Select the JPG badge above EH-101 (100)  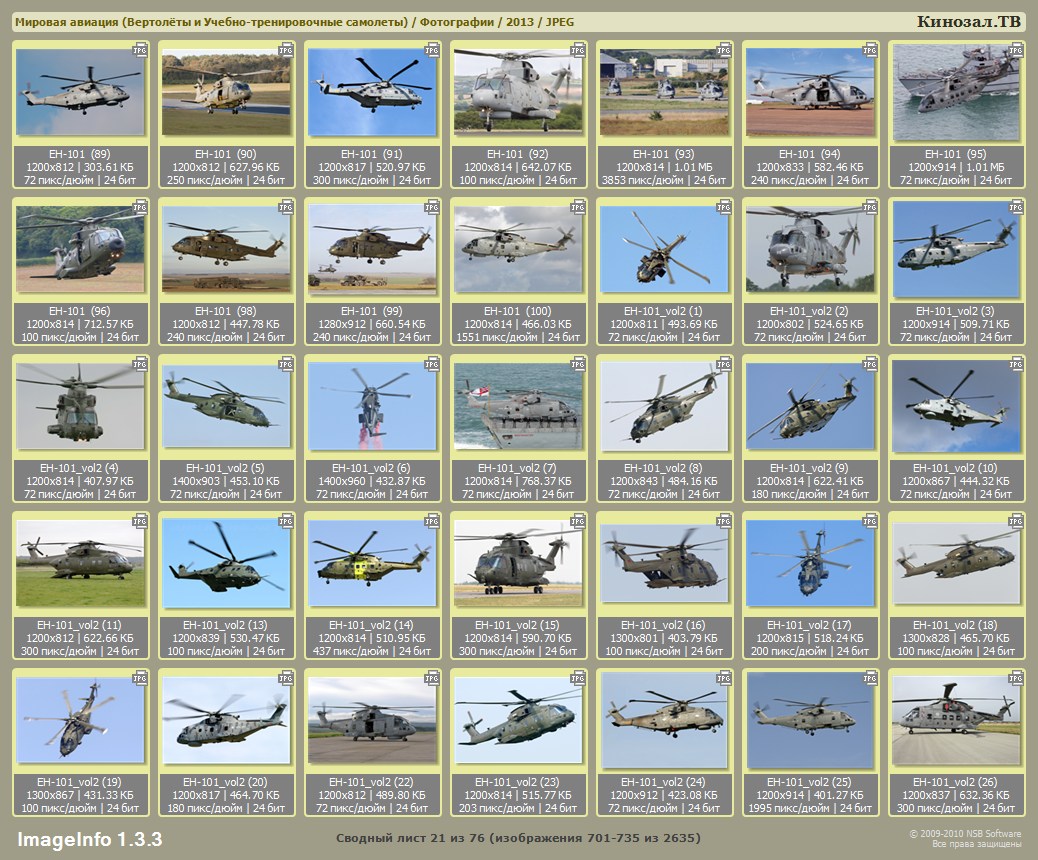tap(578, 206)
